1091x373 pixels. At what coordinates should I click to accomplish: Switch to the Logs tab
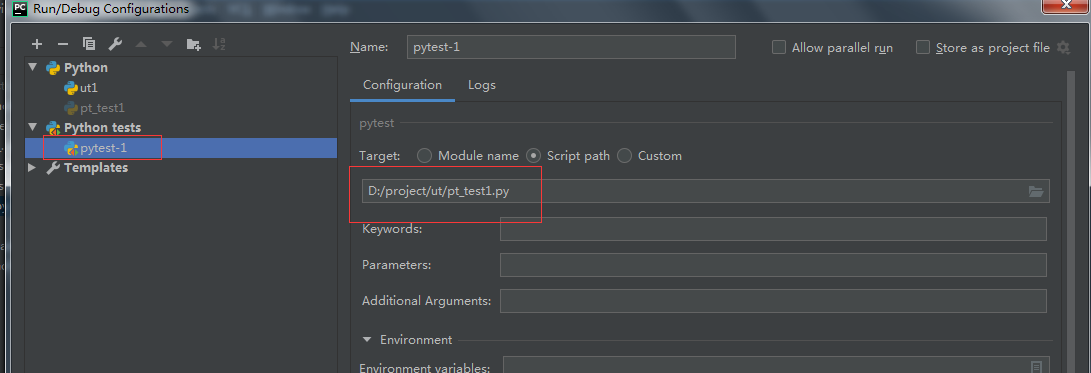click(x=481, y=85)
